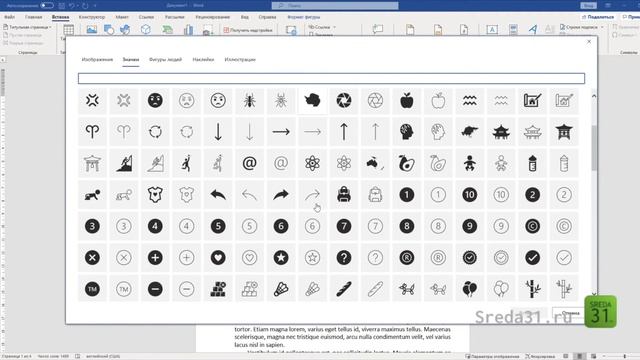Click the 3D models cube icon
This screenshot has width=640, height=360.
click(146, 29)
